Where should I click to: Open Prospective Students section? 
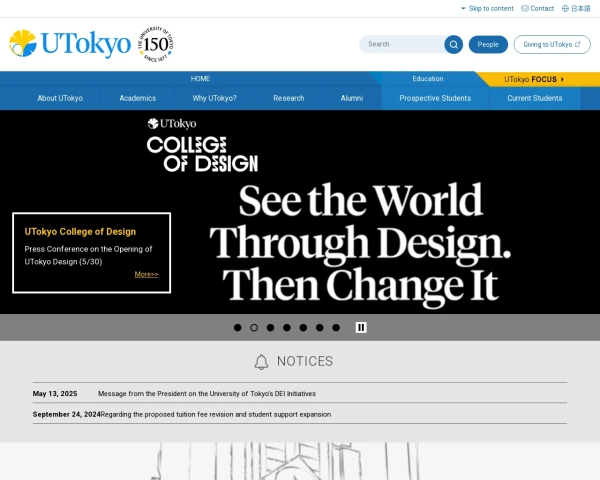click(x=435, y=98)
